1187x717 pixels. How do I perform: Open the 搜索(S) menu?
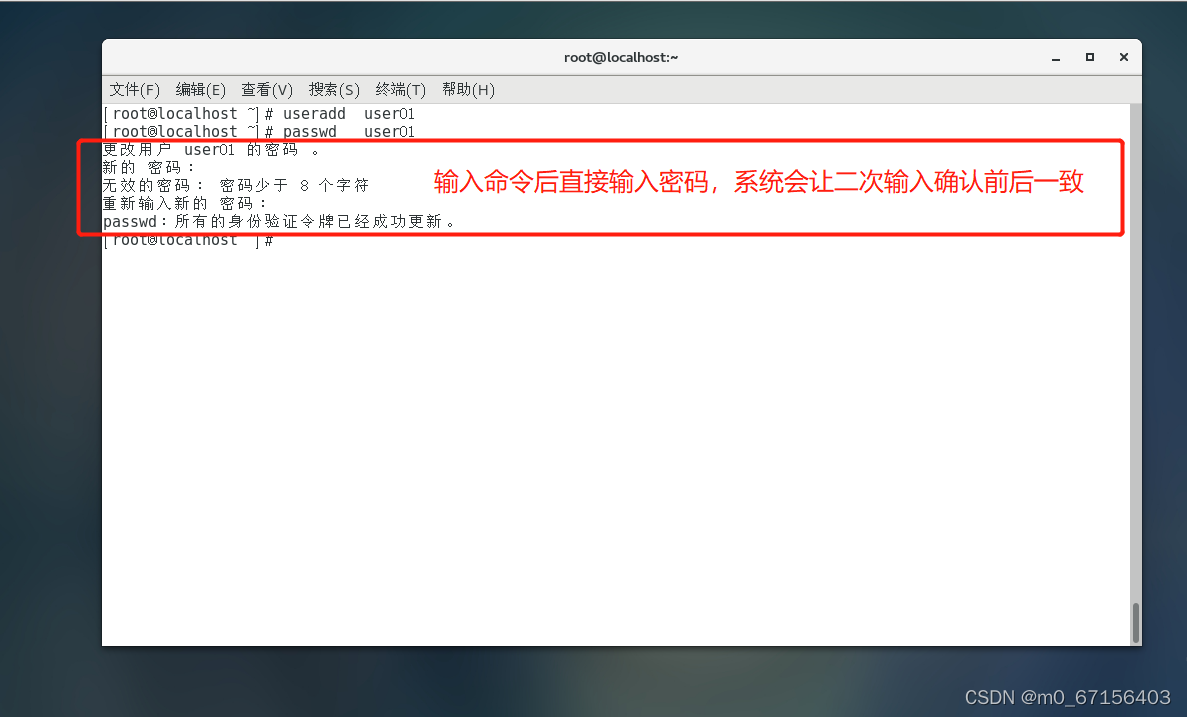334,89
